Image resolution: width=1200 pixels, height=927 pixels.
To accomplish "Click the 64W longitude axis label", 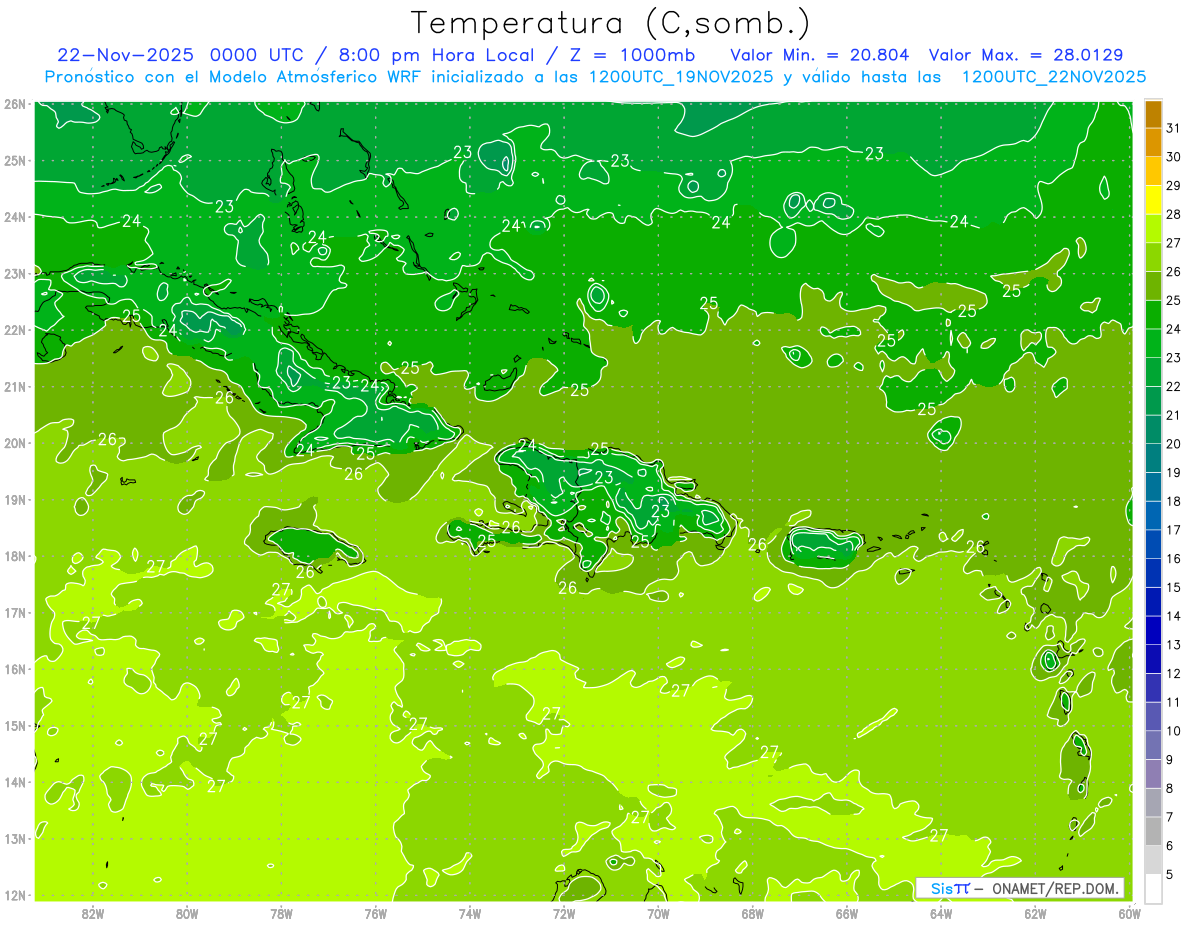I will pos(941,913).
